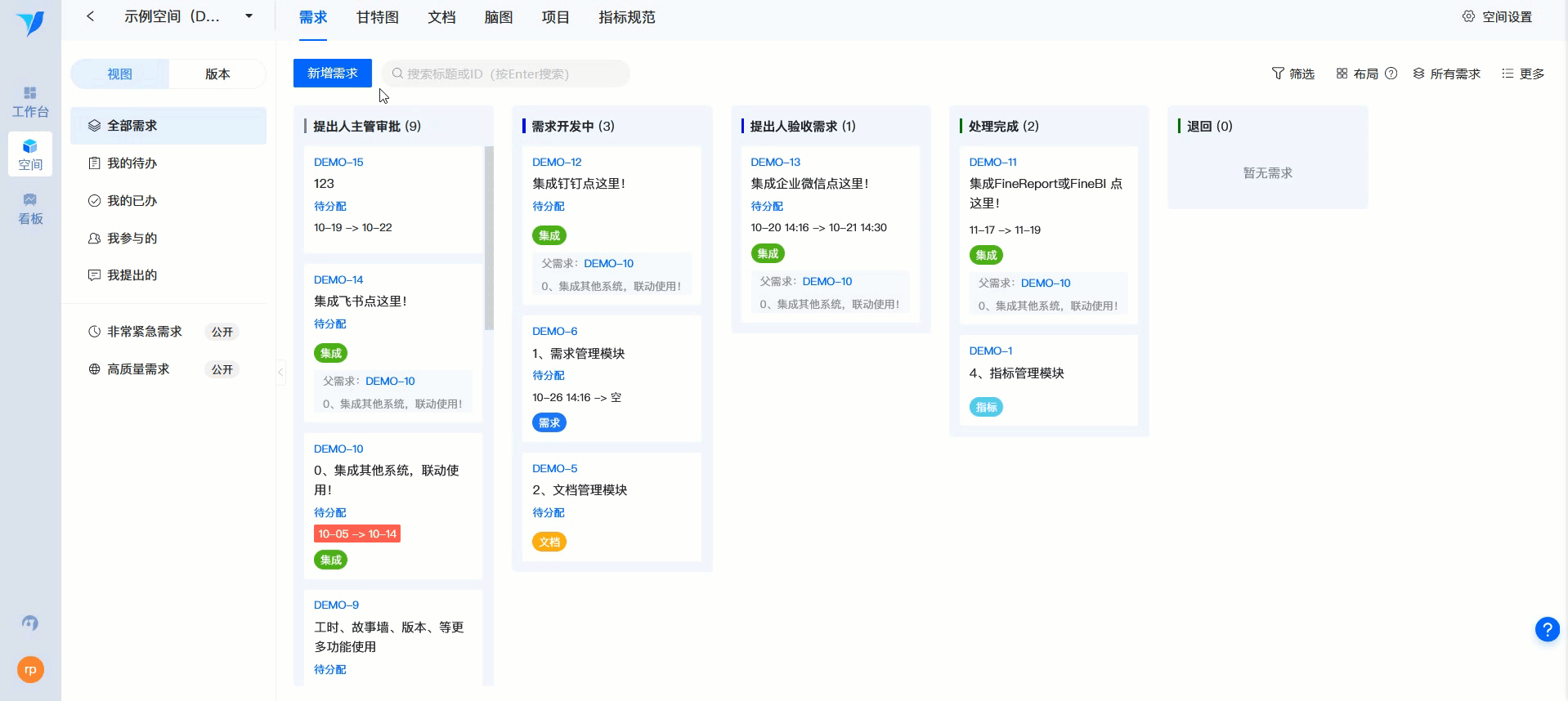Screen dimensions: 1568x701
Task: Open requirement link DEMO-12
Action: pos(557,162)
